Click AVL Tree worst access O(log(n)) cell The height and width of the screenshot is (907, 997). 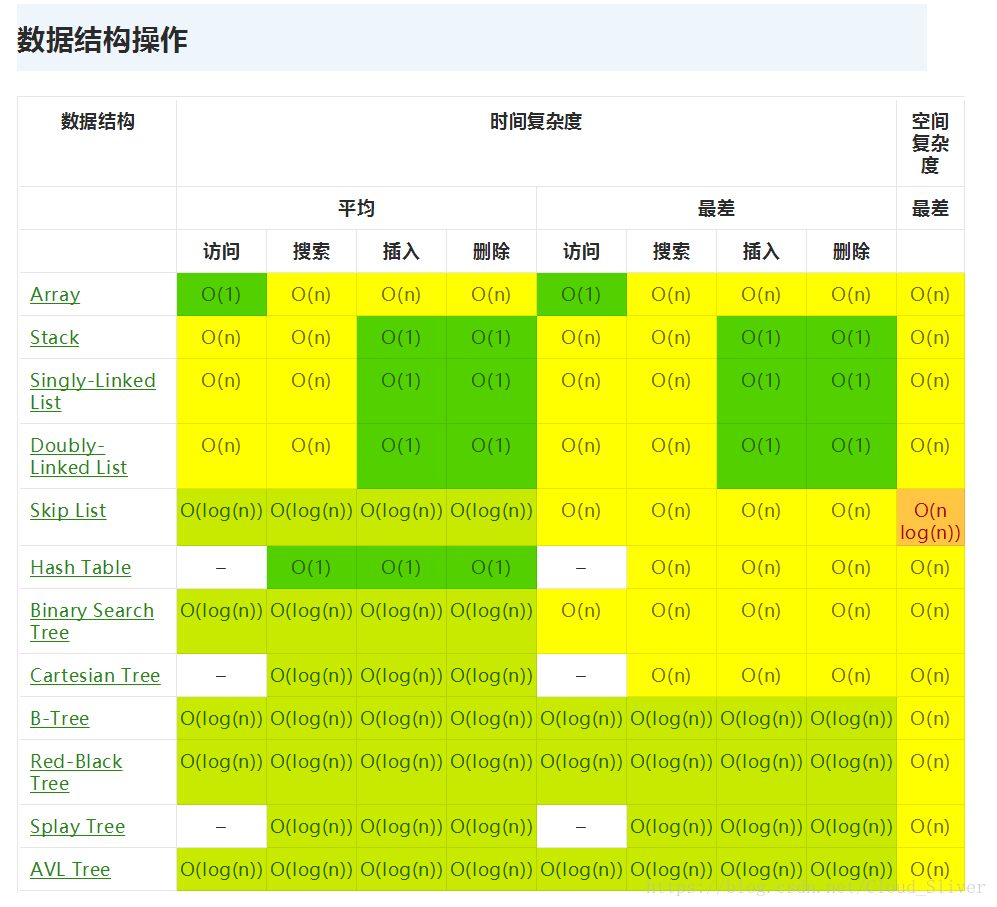tap(581, 869)
